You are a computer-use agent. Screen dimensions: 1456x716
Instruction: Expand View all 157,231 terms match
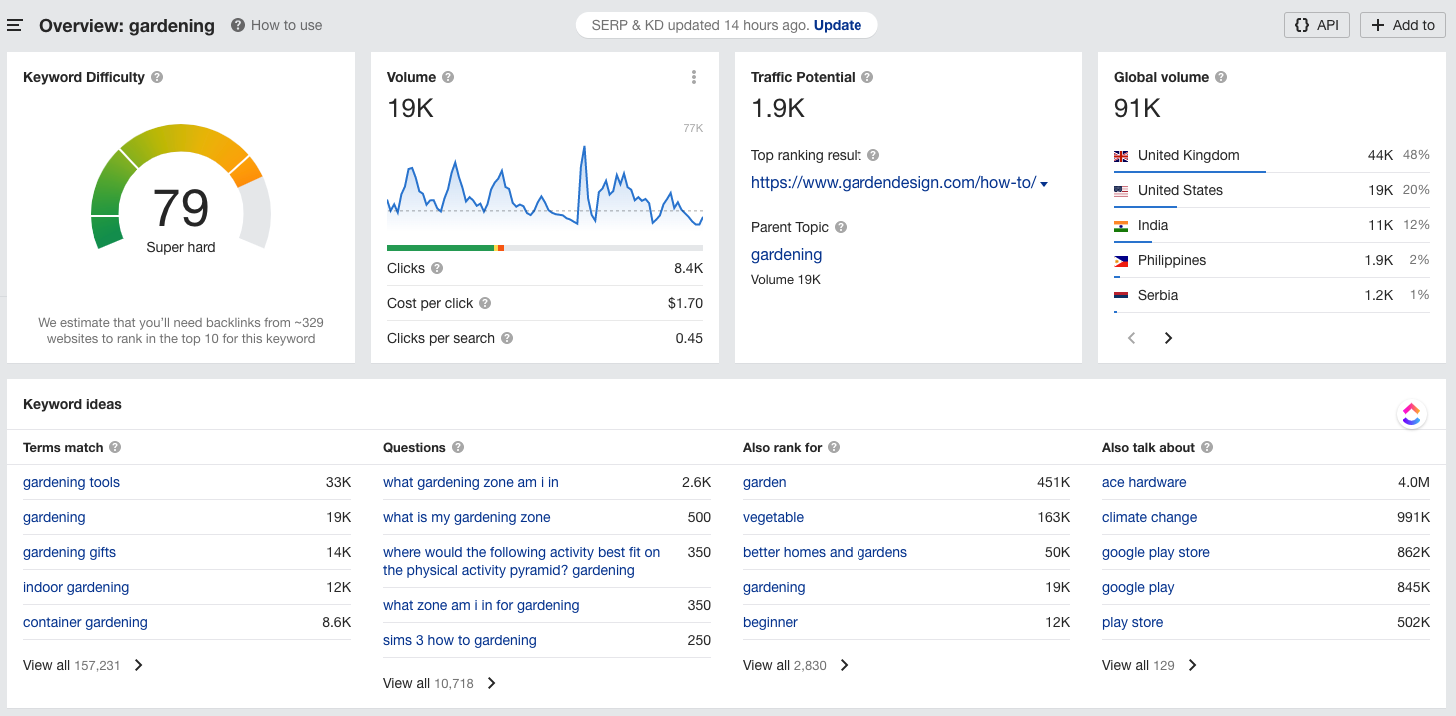click(84, 665)
